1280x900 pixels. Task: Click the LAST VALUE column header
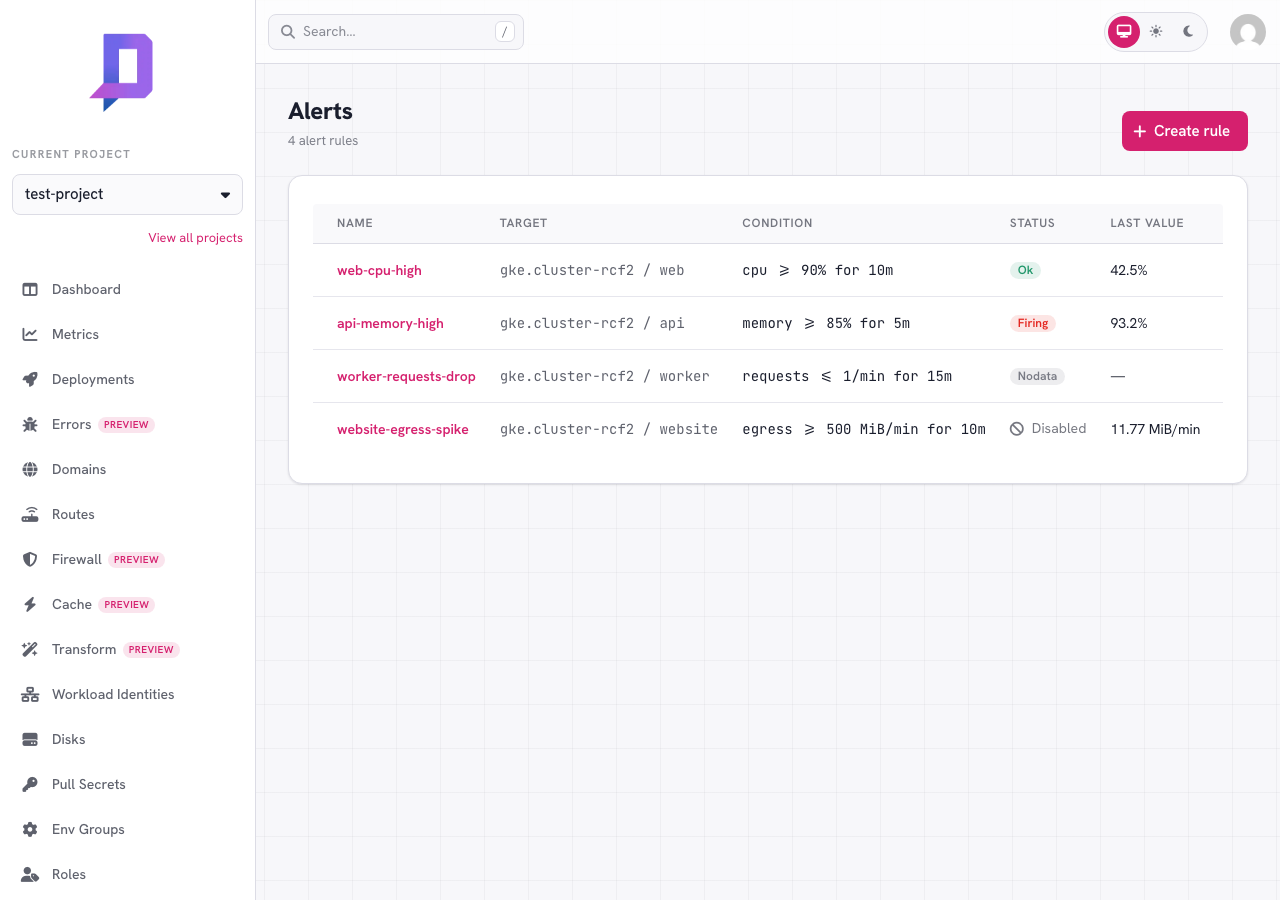1147,223
